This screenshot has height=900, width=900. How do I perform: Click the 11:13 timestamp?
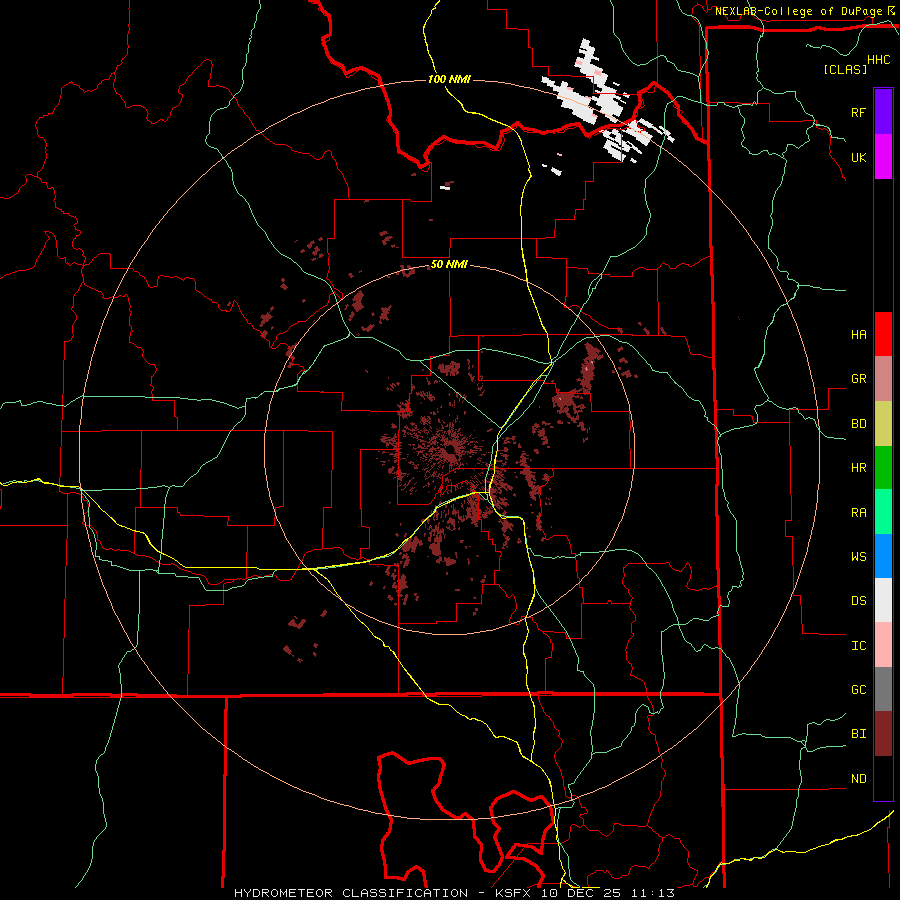click(x=653, y=893)
